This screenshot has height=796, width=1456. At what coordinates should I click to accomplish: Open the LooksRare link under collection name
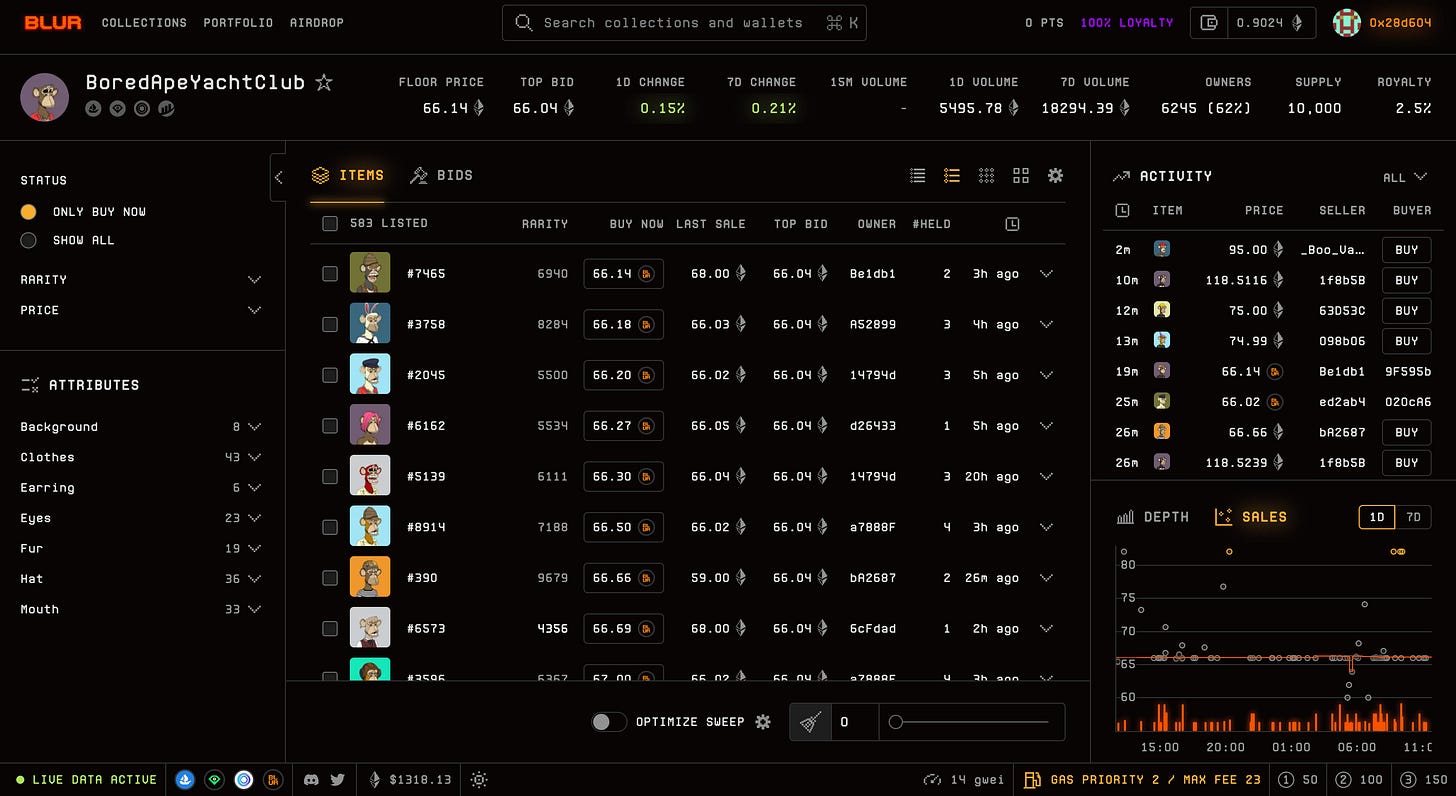(x=117, y=109)
